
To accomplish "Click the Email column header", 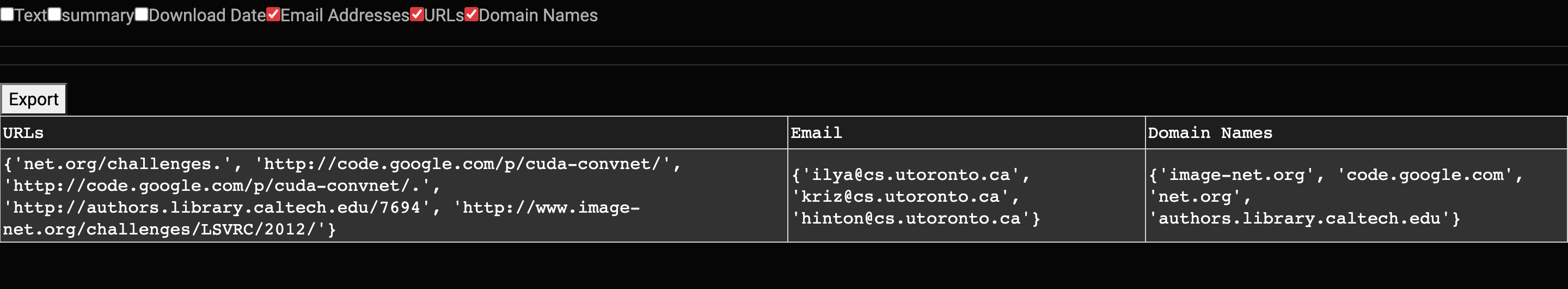I will [x=816, y=133].
